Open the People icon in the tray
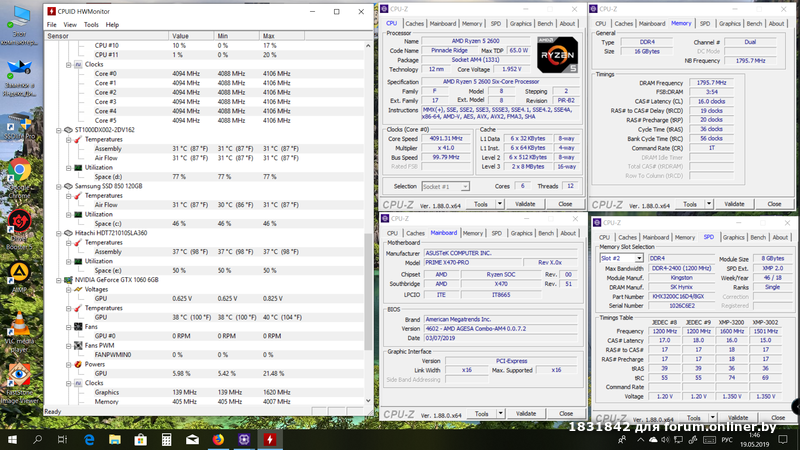 coord(622,439)
